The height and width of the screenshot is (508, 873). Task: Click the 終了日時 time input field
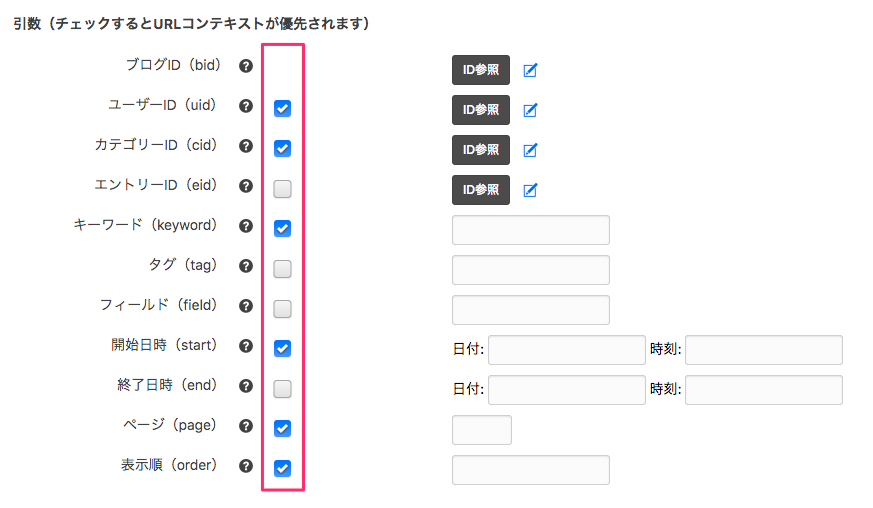click(x=763, y=390)
